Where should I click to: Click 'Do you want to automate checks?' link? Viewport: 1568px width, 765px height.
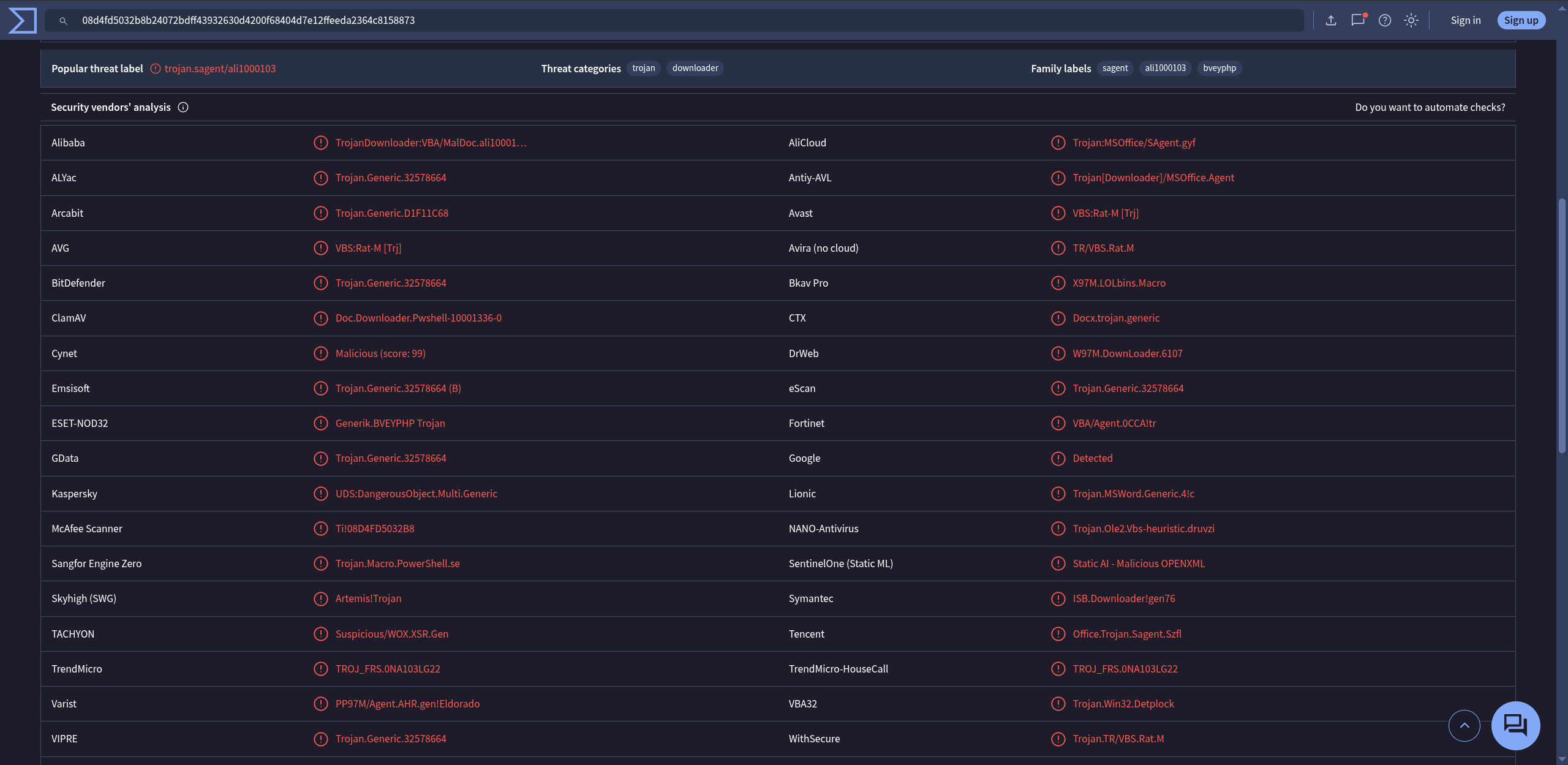pos(1430,107)
